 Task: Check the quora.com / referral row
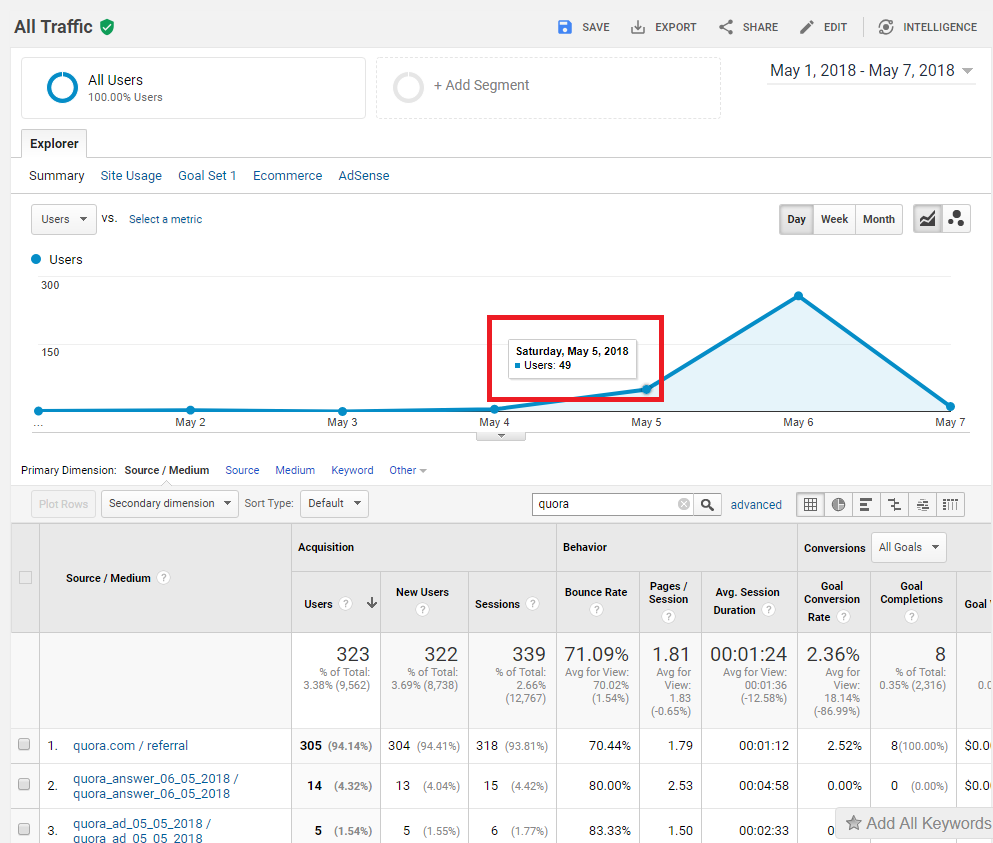point(24,744)
